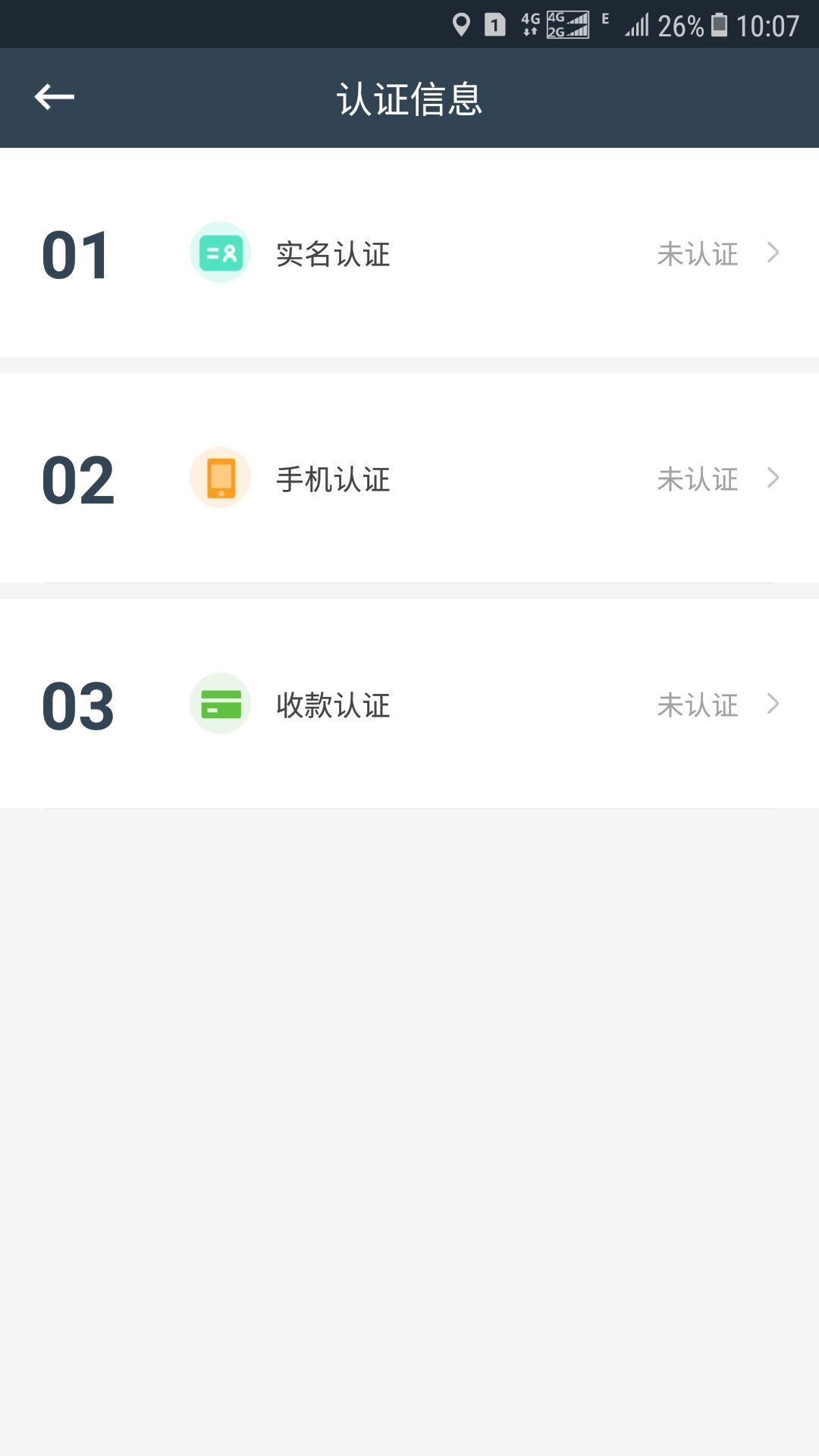This screenshot has width=819, height=1456.
Task: Tap the location pin status icon
Action: click(461, 25)
